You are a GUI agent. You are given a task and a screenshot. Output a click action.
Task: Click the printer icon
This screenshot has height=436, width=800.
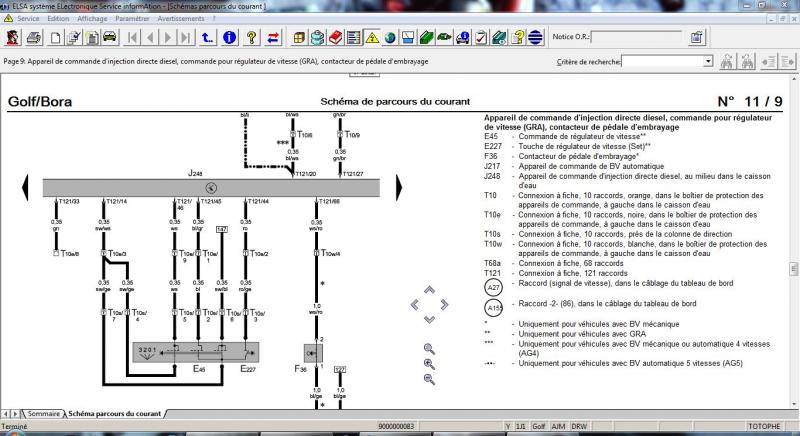34,37
